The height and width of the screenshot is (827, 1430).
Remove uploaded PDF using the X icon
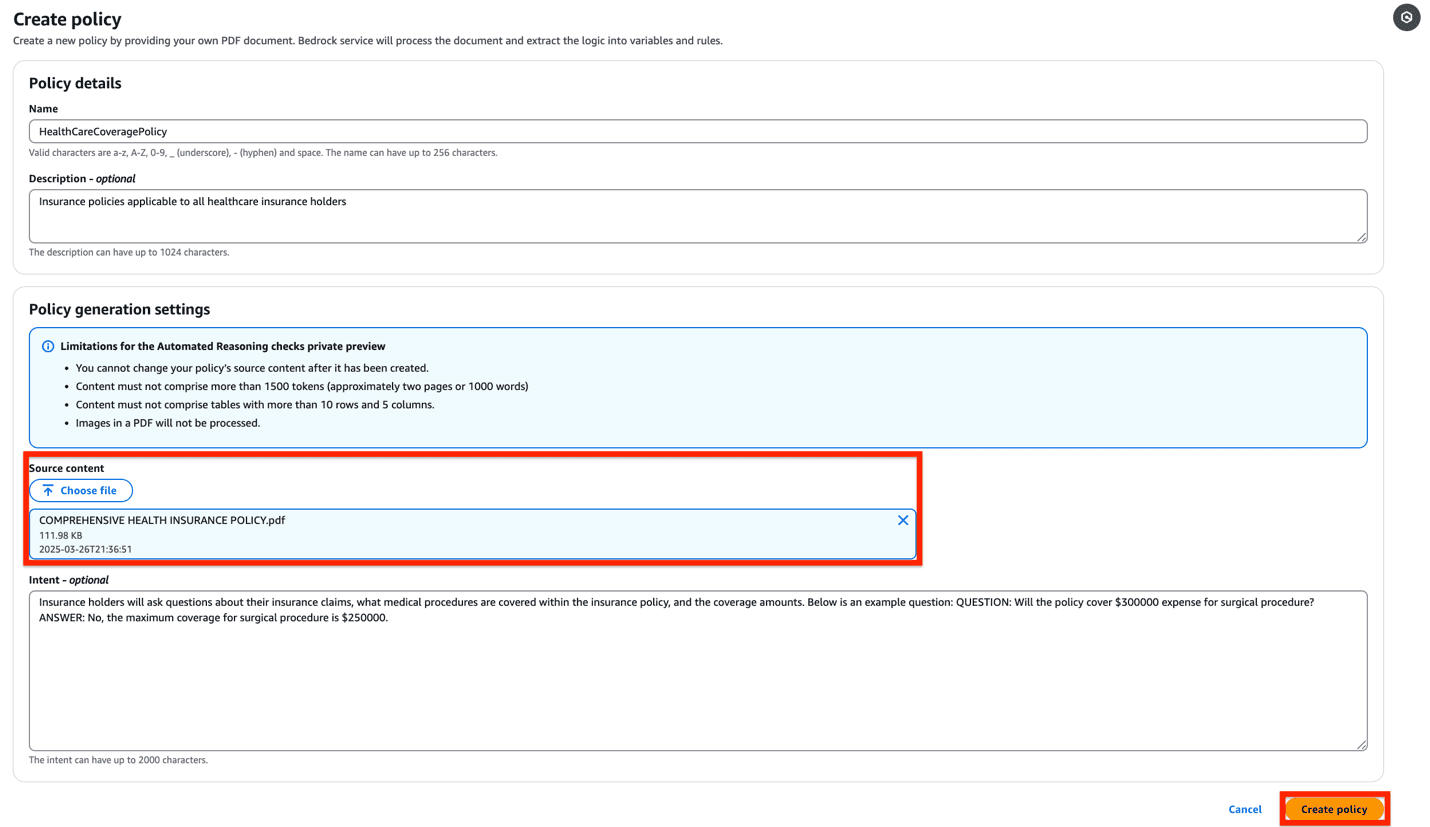click(x=903, y=519)
